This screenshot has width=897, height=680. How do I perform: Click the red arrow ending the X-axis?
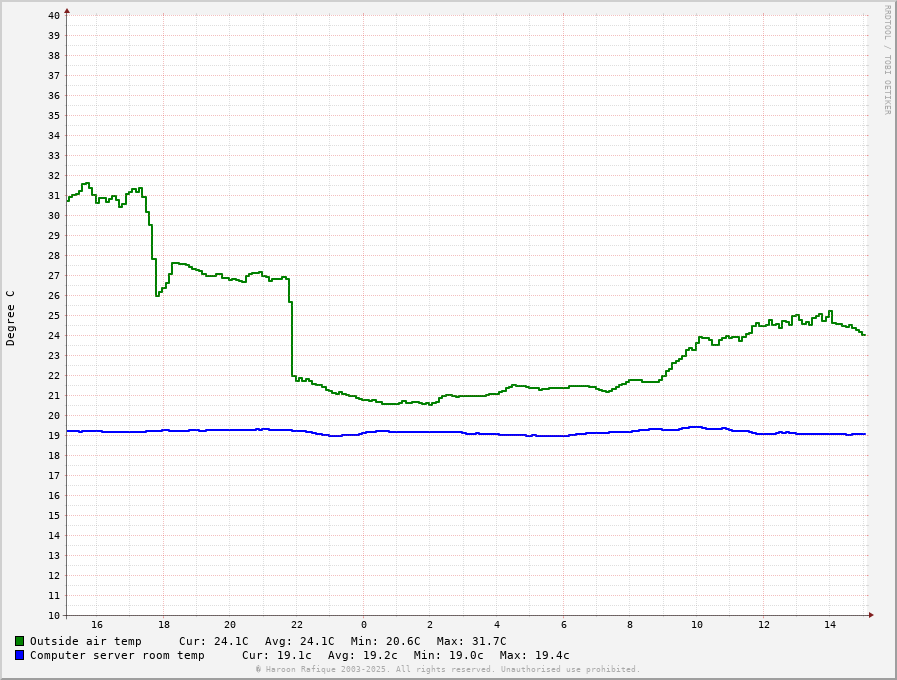[871, 615]
